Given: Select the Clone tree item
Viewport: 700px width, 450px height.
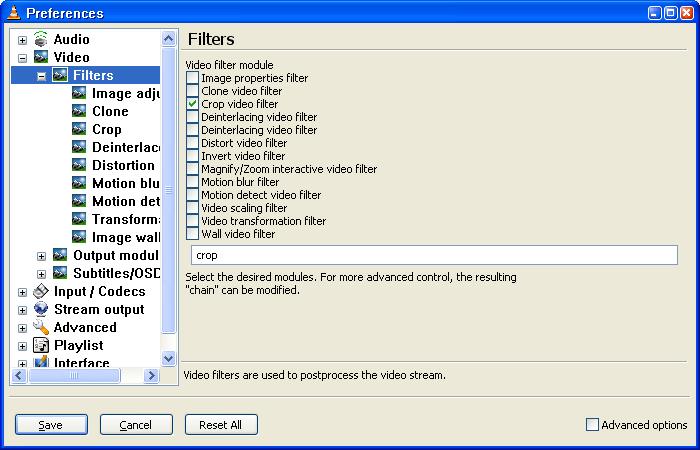Looking at the screenshot, I should point(110,111).
